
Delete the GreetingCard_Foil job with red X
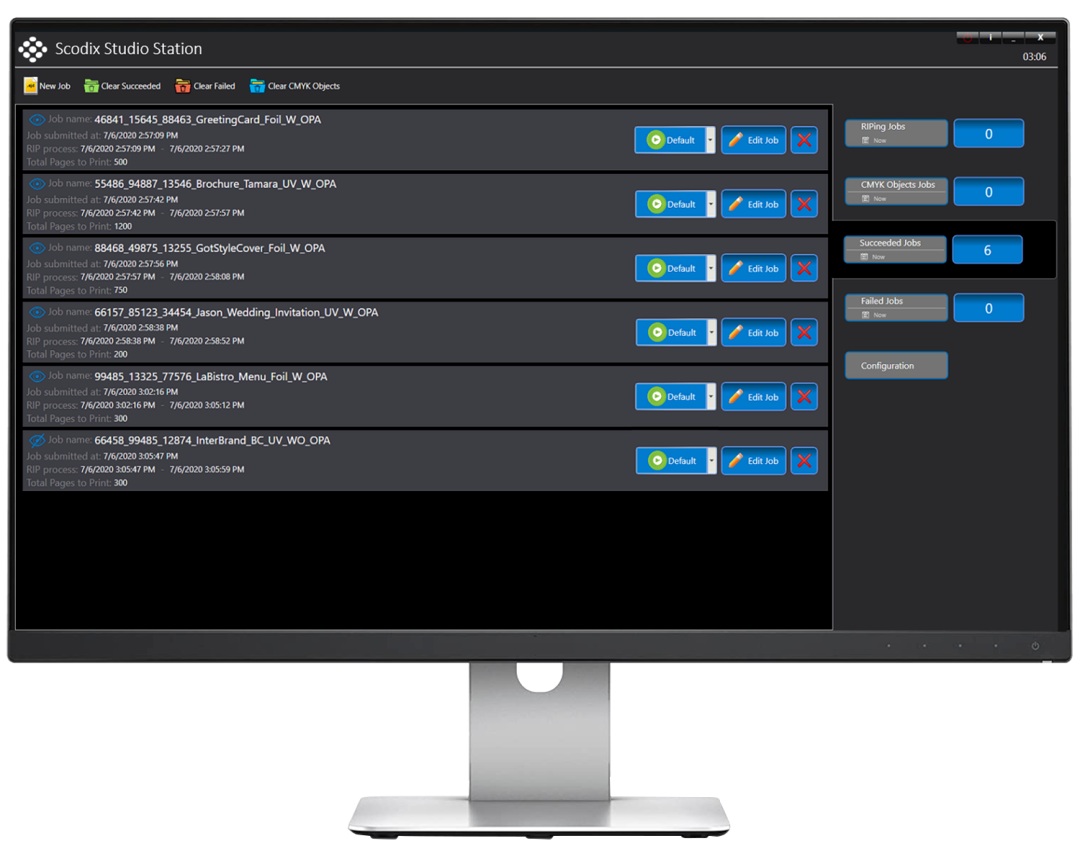click(804, 140)
